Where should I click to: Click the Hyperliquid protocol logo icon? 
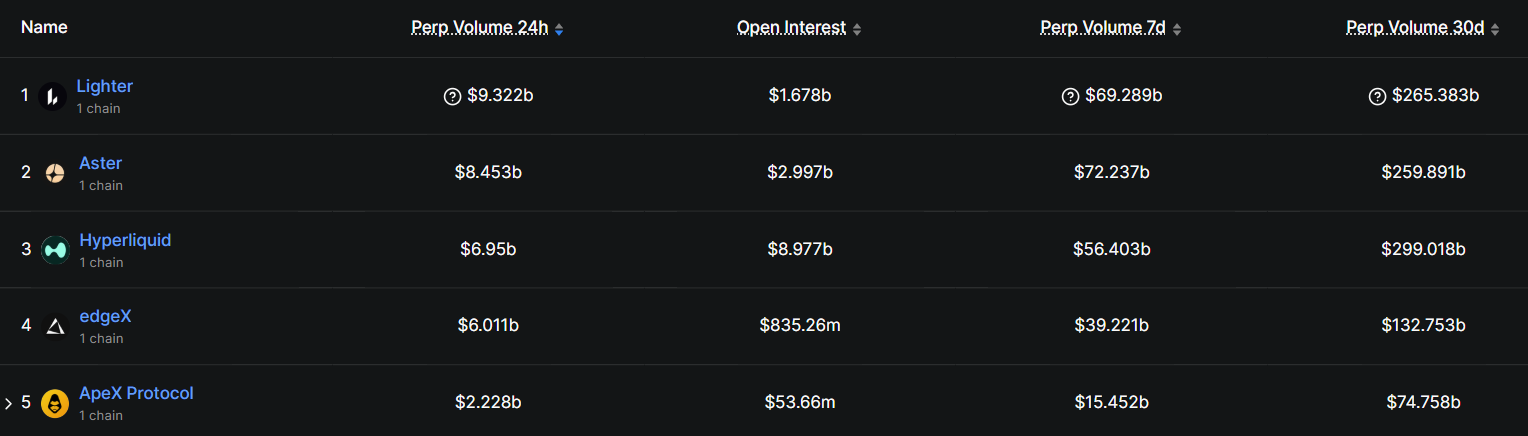click(x=54, y=250)
